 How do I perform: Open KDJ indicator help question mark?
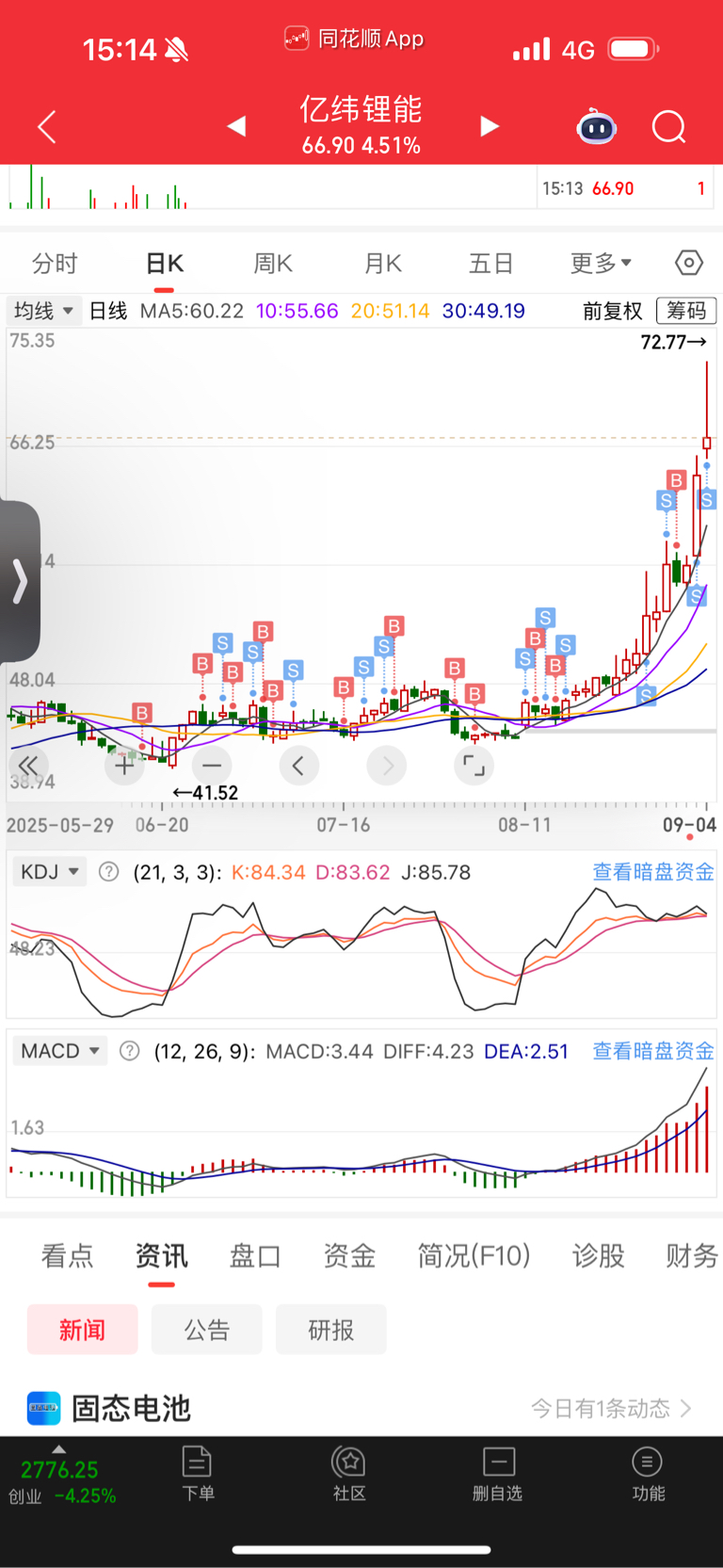[x=109, y=872]
